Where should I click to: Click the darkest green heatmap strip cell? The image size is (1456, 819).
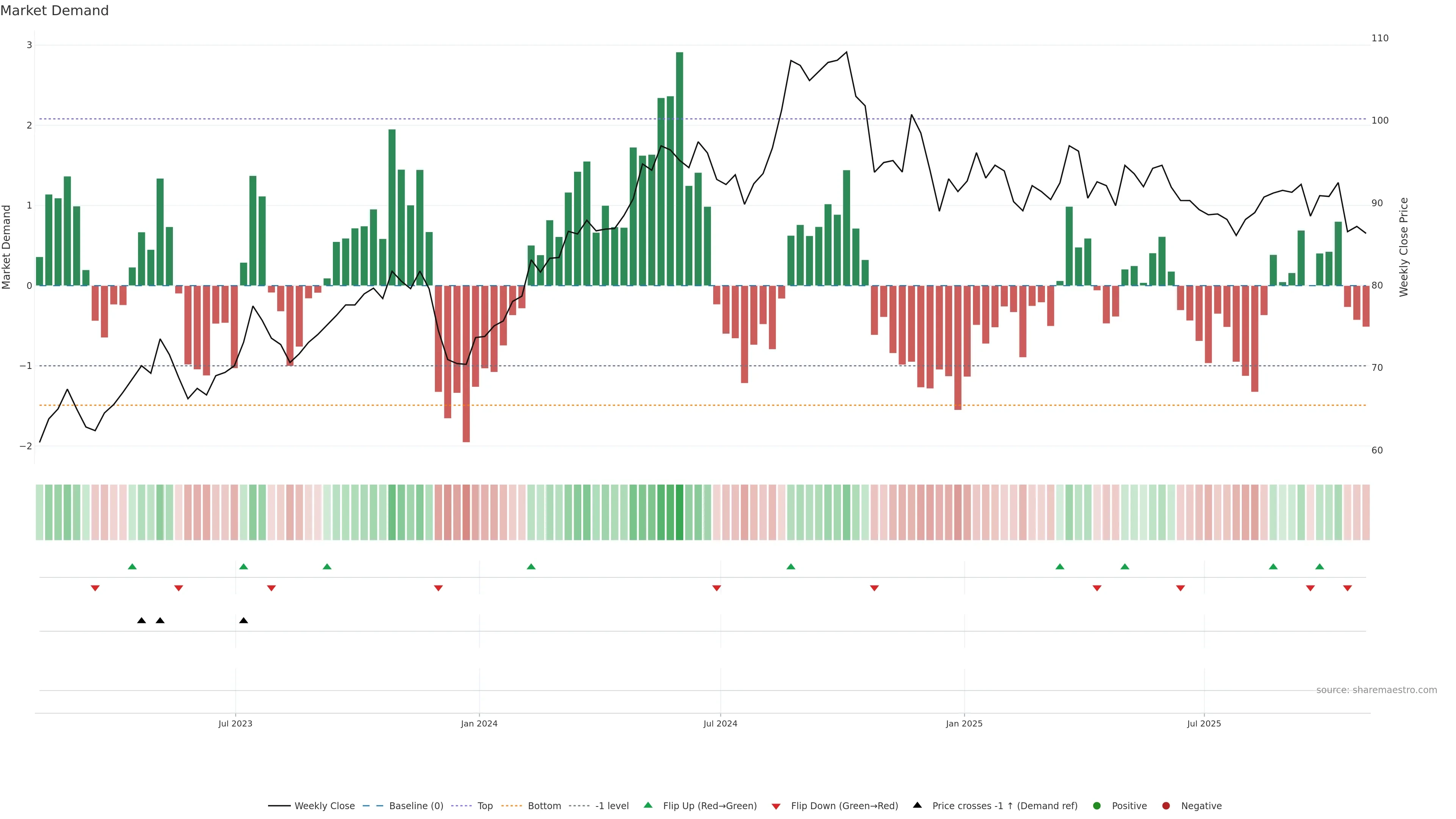679,512
